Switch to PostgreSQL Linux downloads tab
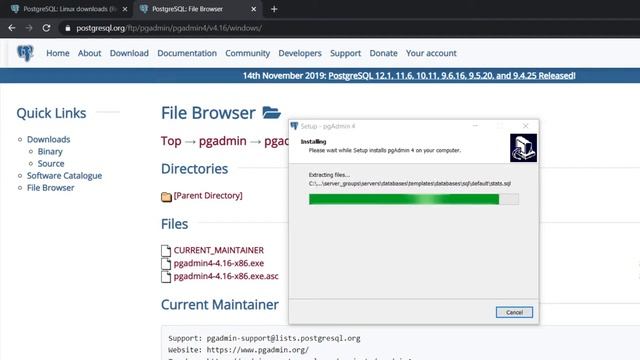This screenshot has height=360, width=640. coord(69,9)
